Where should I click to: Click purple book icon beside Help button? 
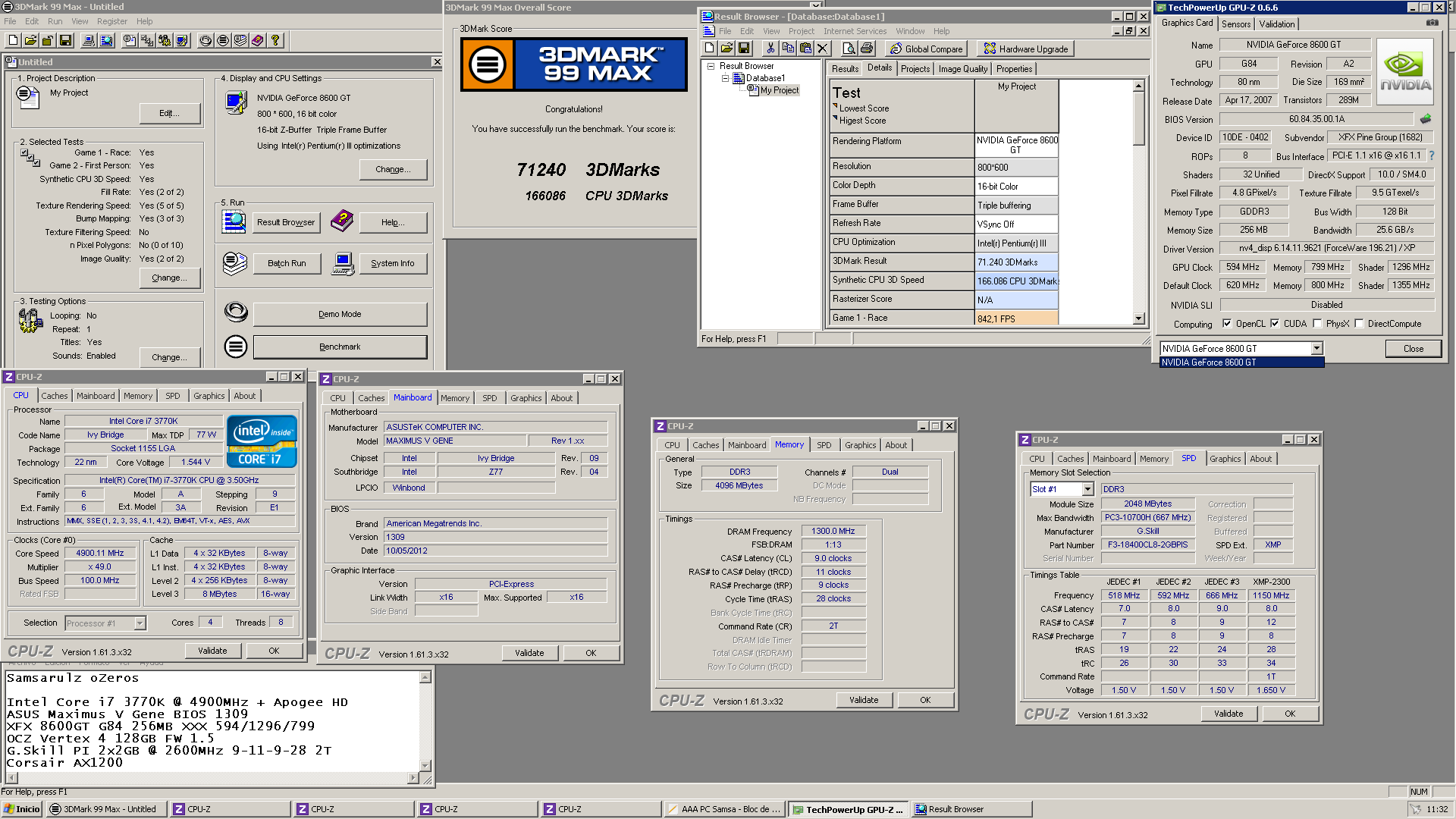pos(342,221)
